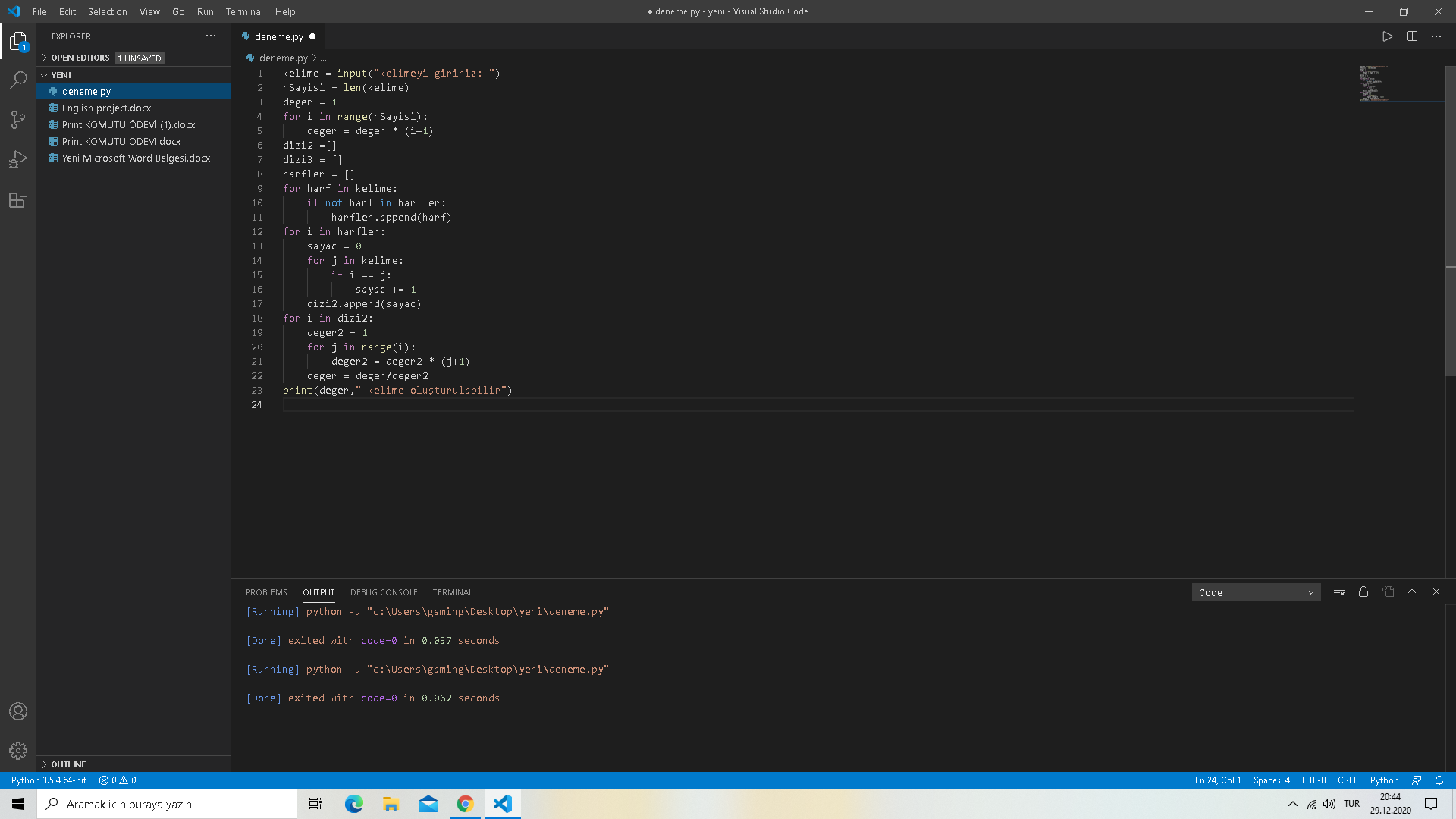The image size is (1456, 819).
Task: Open the Manage settings gear
Action: point(18,751)
